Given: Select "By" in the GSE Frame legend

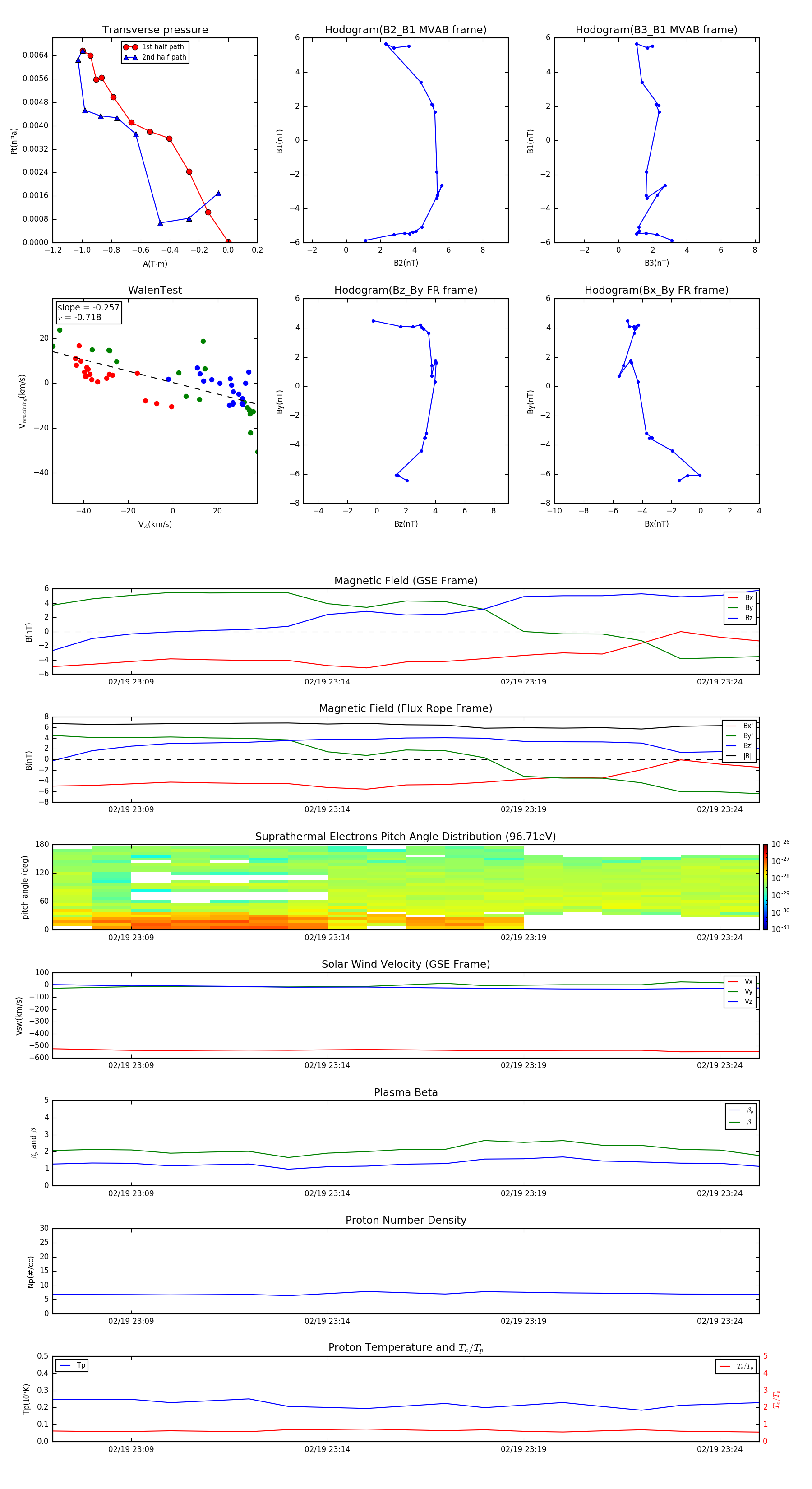Looking at the screenshot, I should click(x=740, y=607).
